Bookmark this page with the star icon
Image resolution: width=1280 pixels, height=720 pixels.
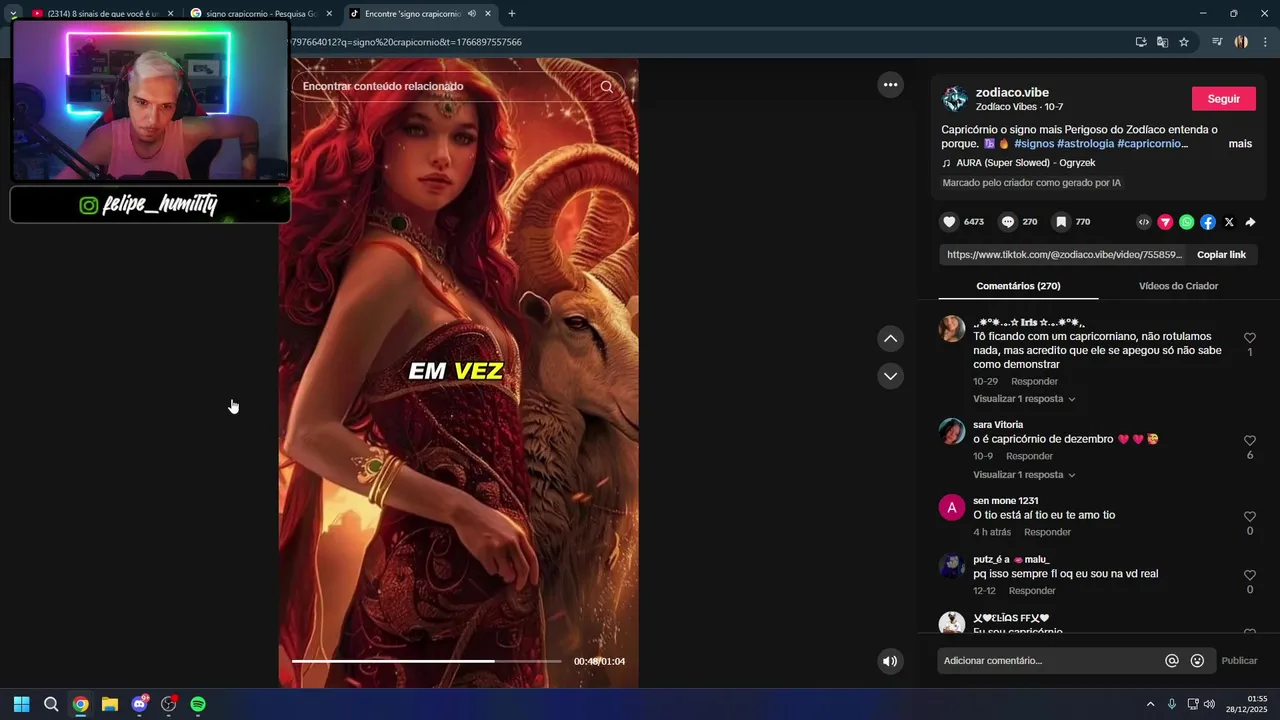1184,42
